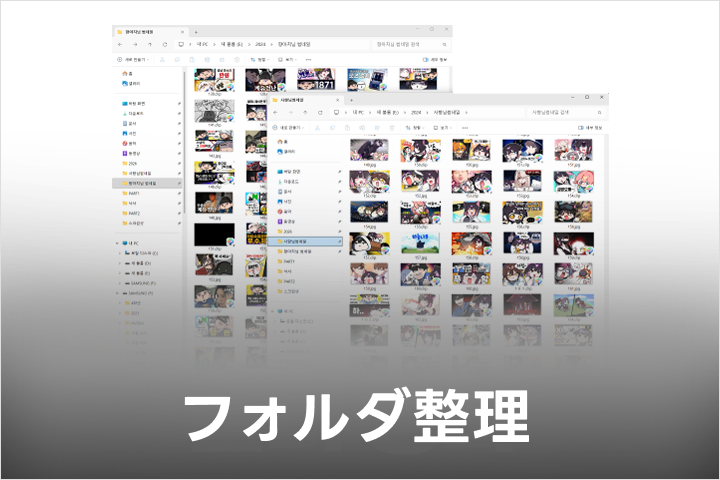This screenshot has height=480, width=720.
Task: Click pin icon beside 바탕 화면 in rear sidebar
Action: point(179,104)
